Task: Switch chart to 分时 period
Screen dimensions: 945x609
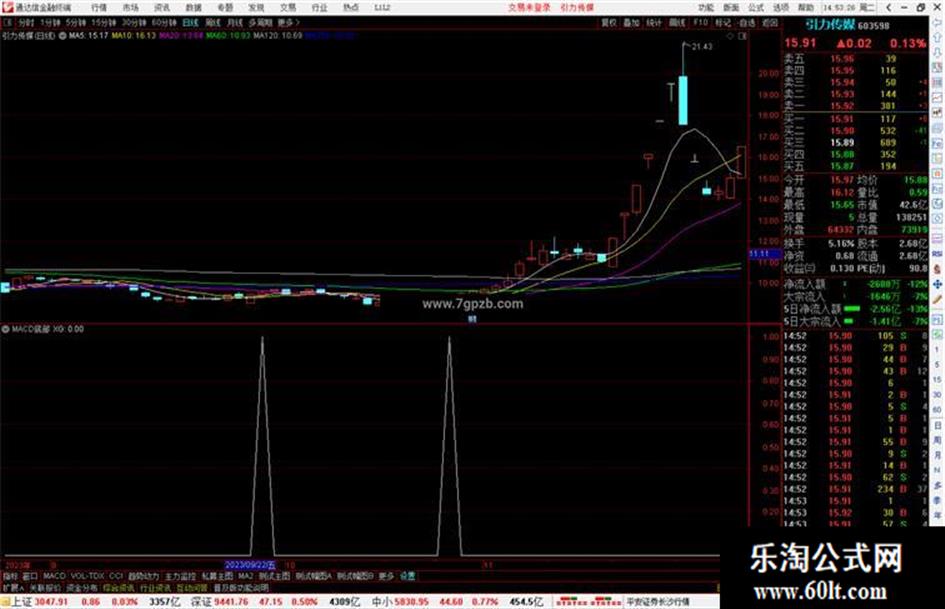Action: point(25,22)
